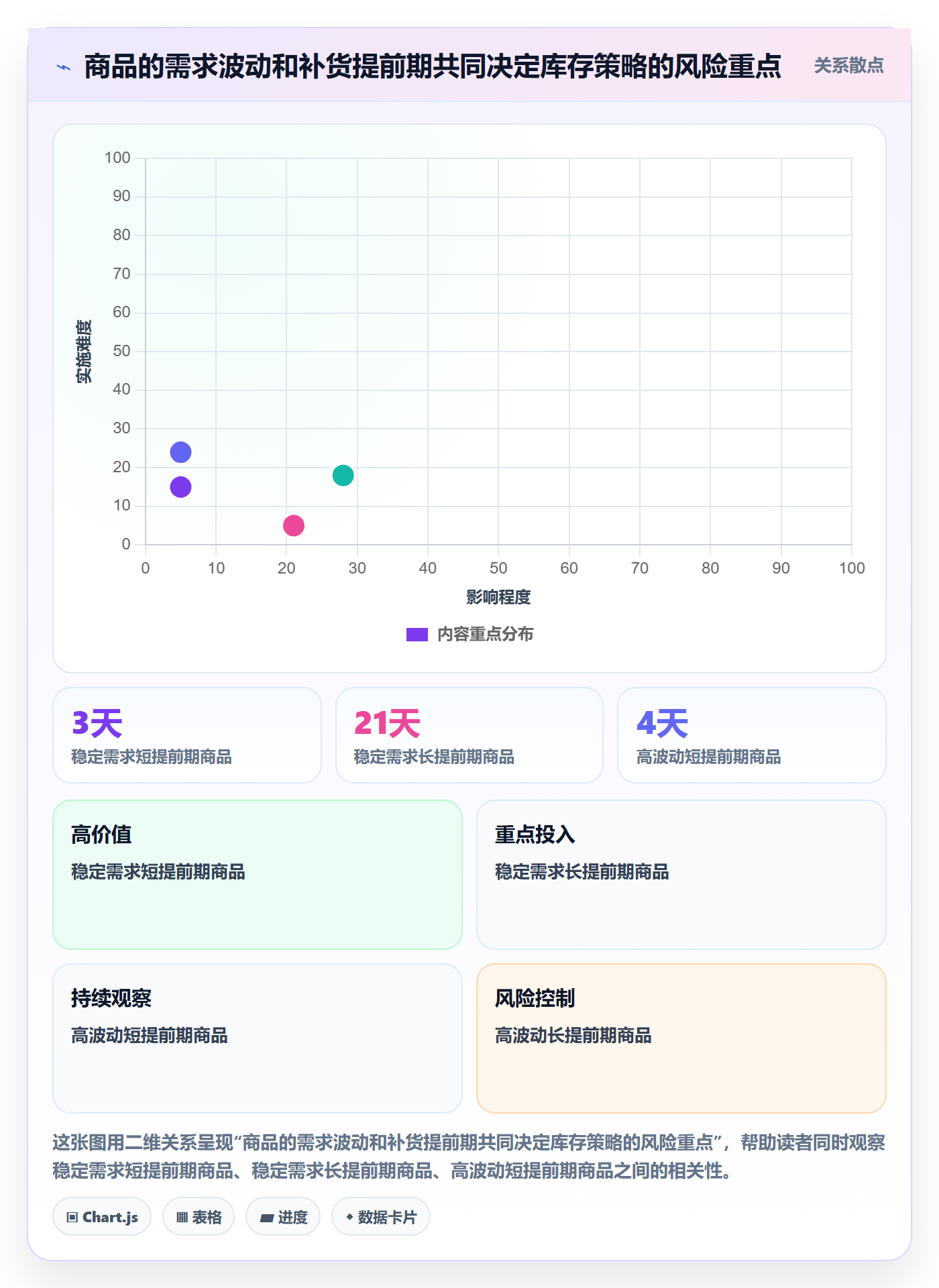Select the blue scatter point near y=24
The width and height of the screenshot is (939, 1288).
point(180,452)
